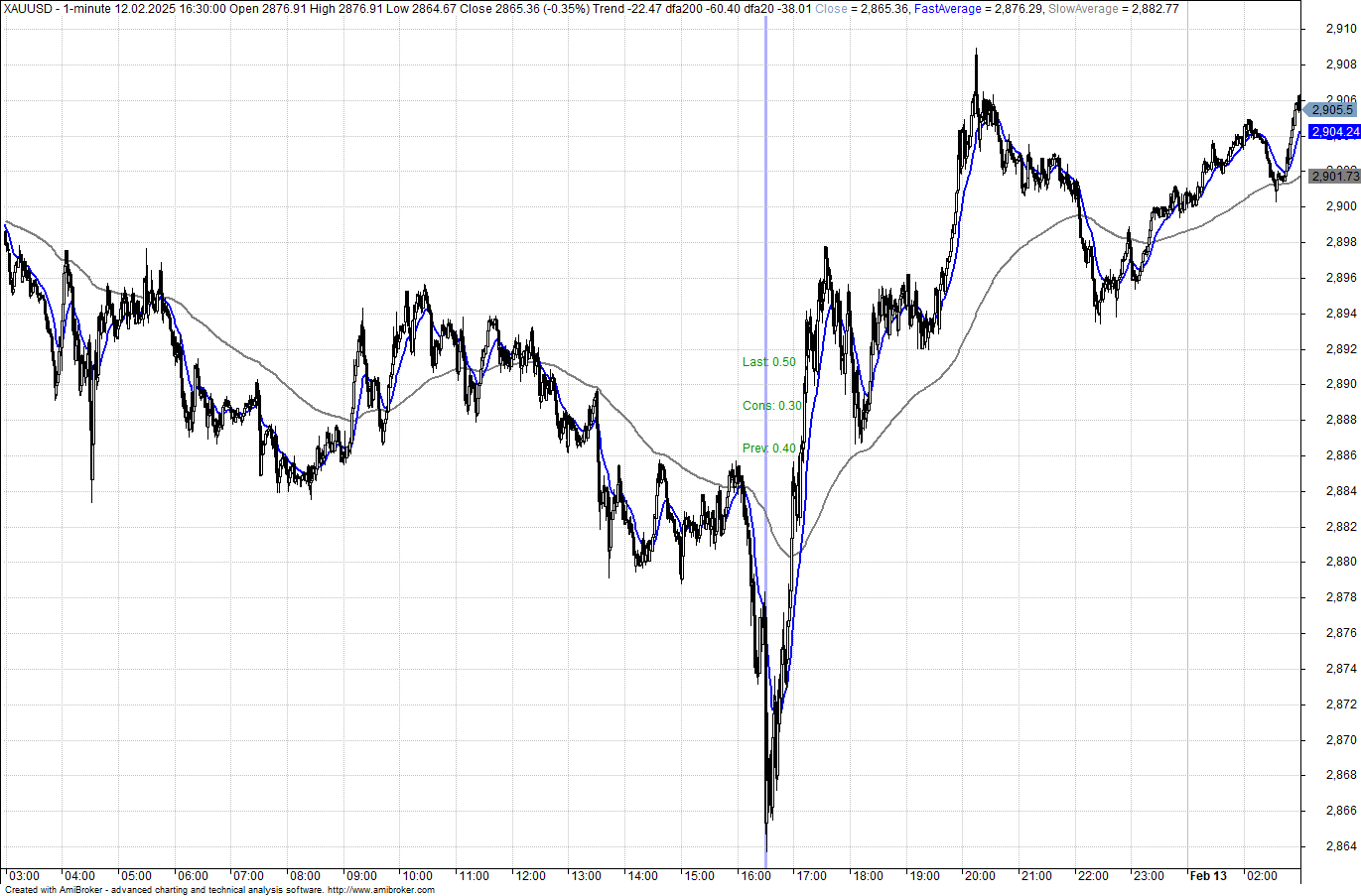Click the Low 2864.67 value in title
The height and width of the screenshot is (896, 1361).
(423, 9)
